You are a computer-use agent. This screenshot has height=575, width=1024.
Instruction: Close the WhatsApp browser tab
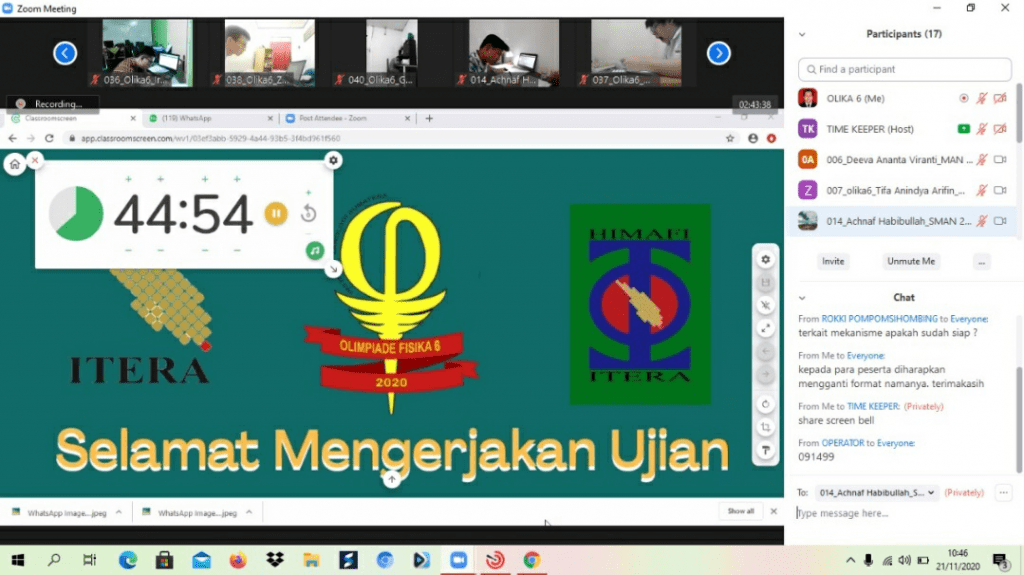270,118
